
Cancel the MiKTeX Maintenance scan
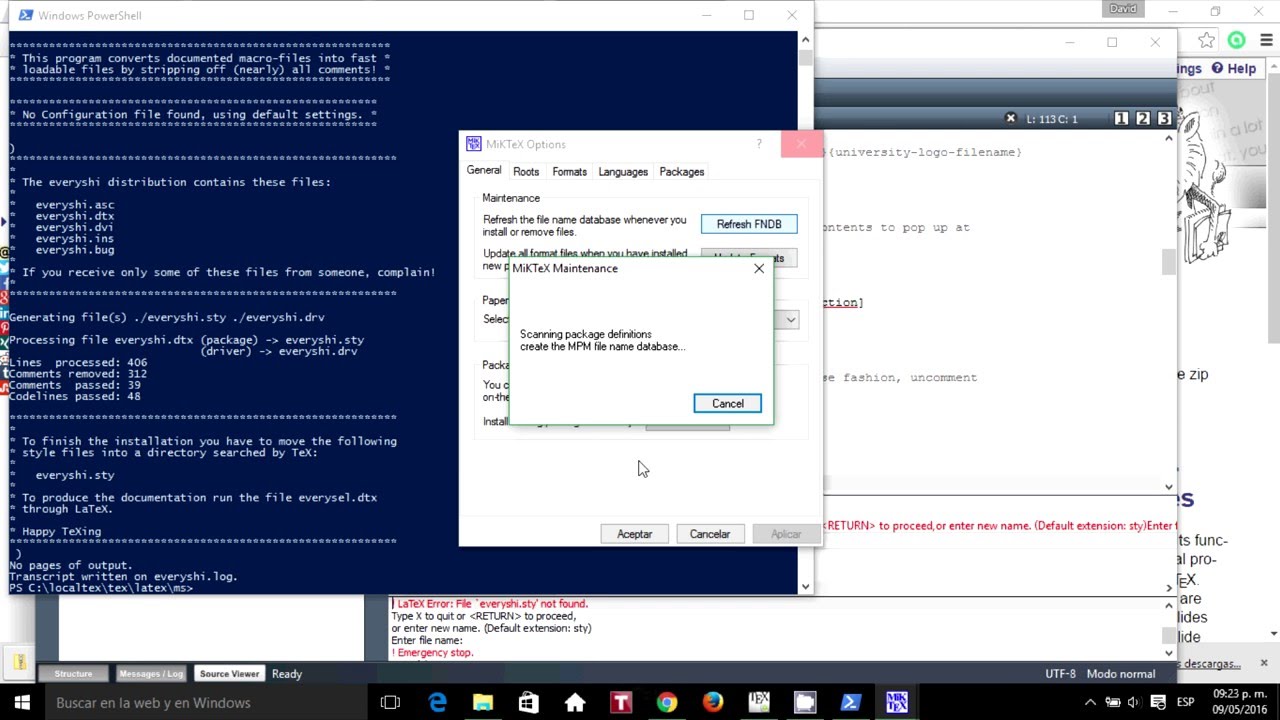pyautogui.click(x=727, y=403)
